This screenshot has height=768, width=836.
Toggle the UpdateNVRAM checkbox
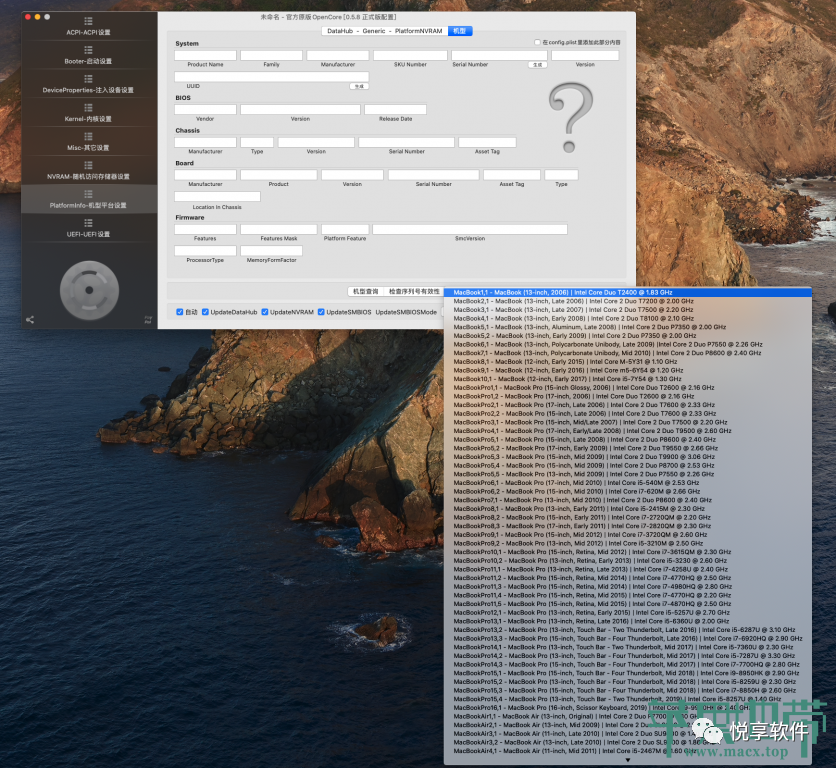click(x=265, y=312)
